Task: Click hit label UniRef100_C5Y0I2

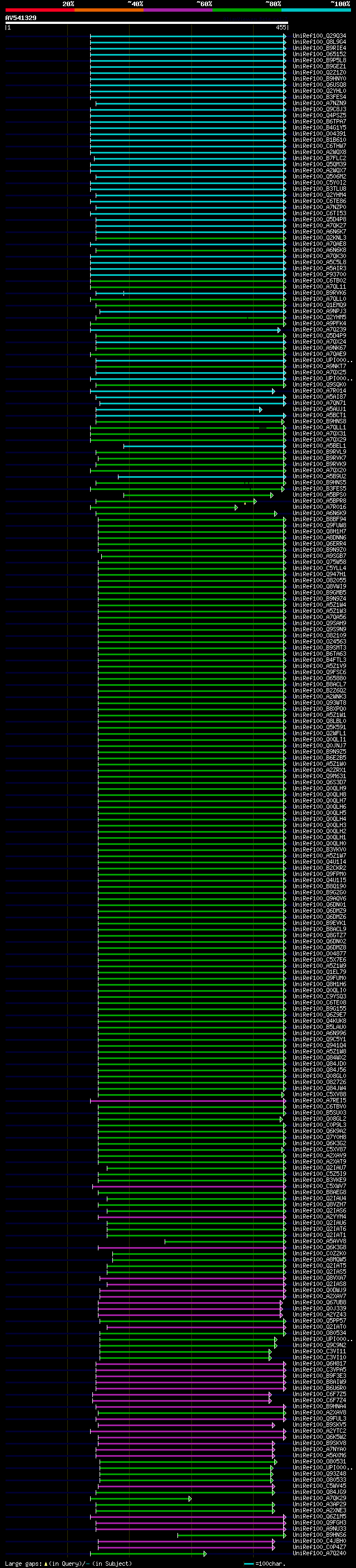Action: point(319,182)
